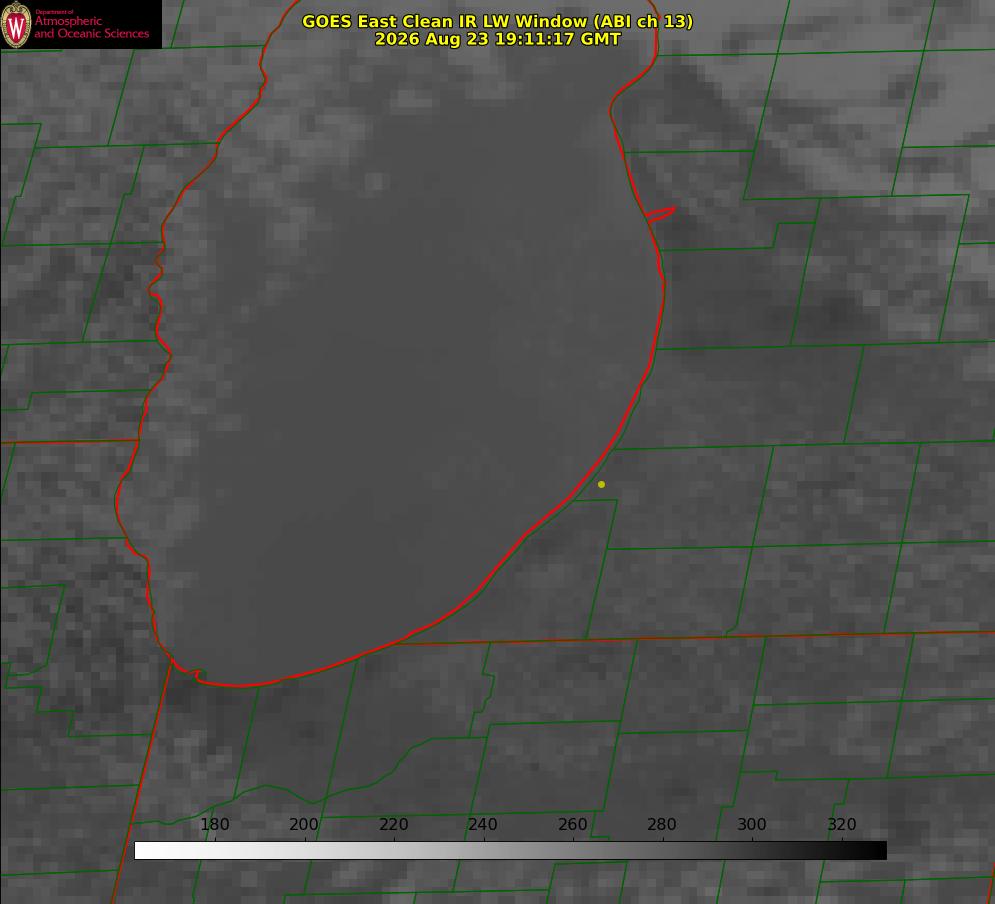Viewport: 995px width, 904px height.
Task: Click the University of Wisconsin crest logo
Action: point(16,24)
